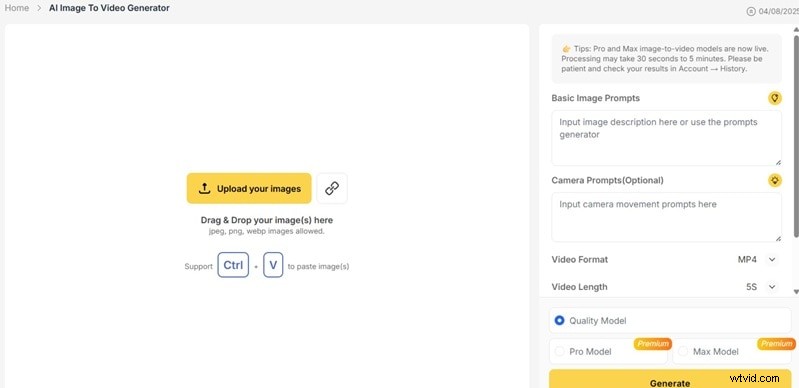Click the Basic Image Prompts heading
The image size is (799, 388).
click(596, 98)
